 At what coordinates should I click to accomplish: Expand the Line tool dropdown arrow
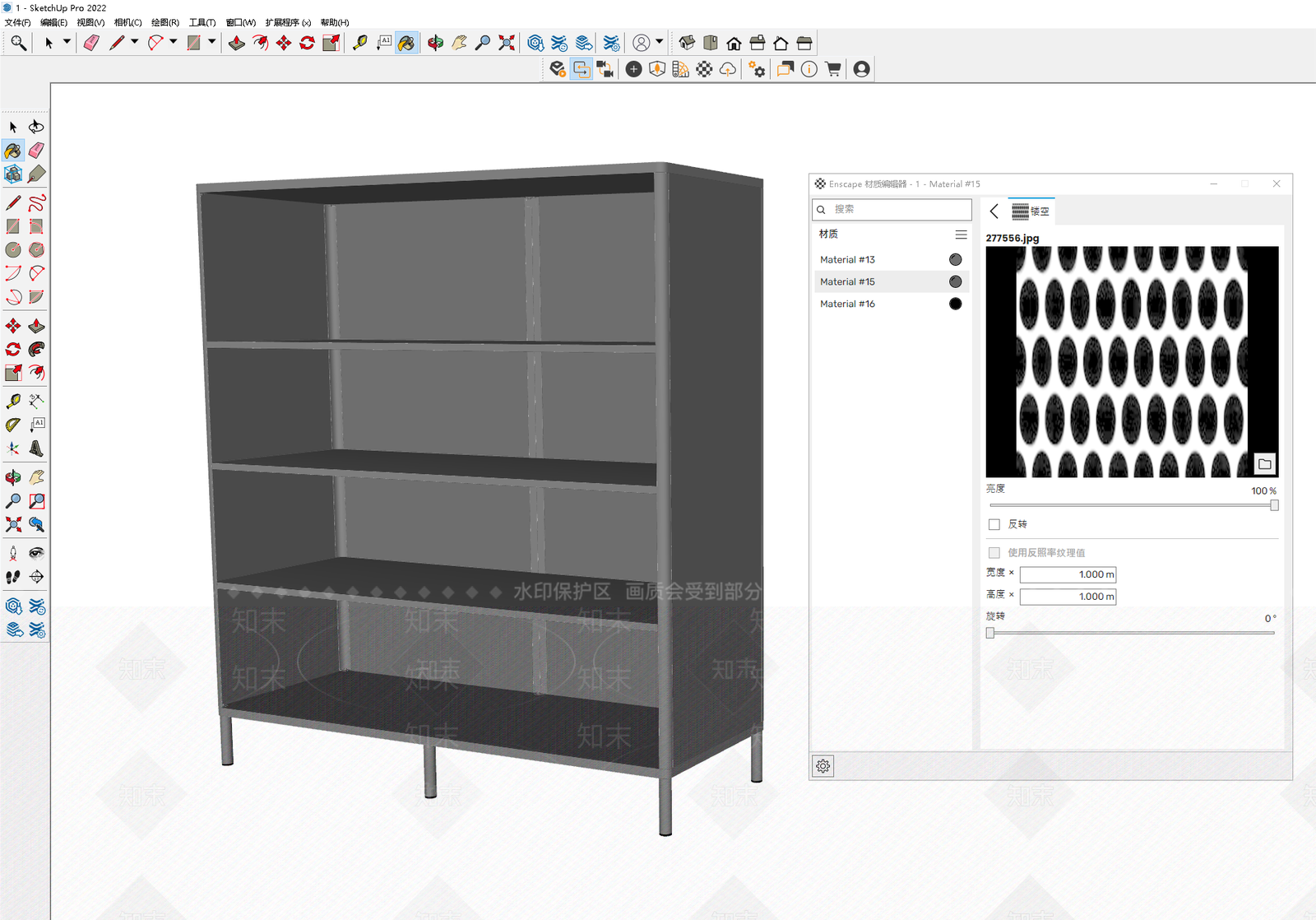(x=134, y=42)
